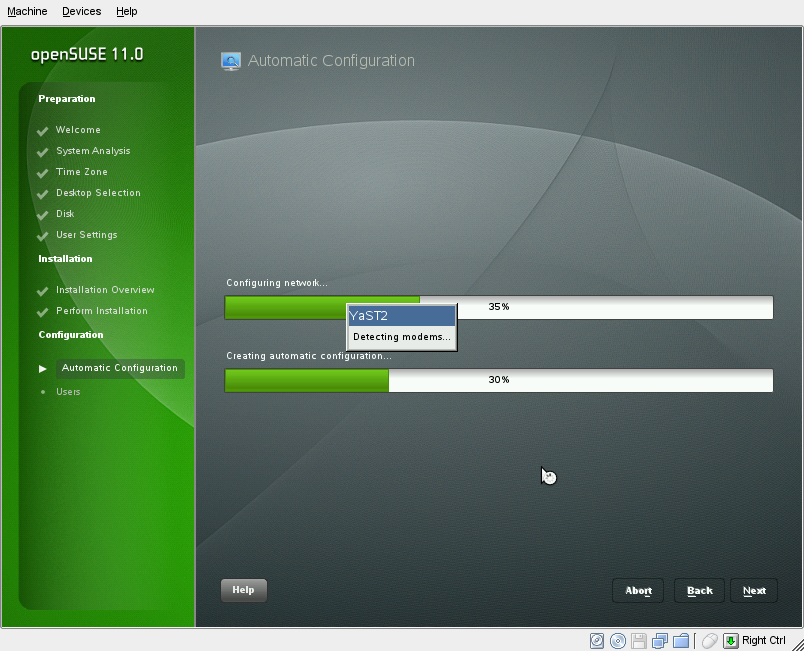Image resolution: width=804 pixels, height=651 pixels.
Task: Click the checkmark icon beside the Welcome step
Action: 44,130
